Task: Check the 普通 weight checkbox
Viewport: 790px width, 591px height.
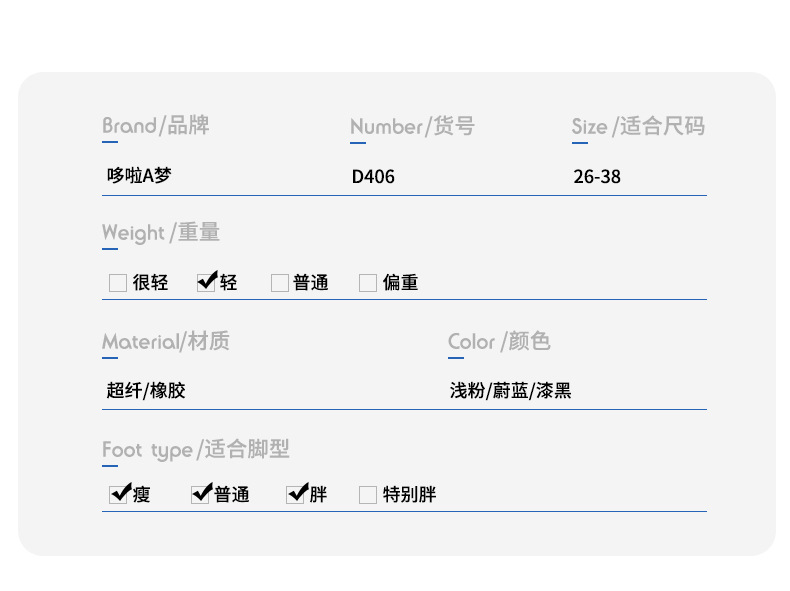Action: point(280,283)
